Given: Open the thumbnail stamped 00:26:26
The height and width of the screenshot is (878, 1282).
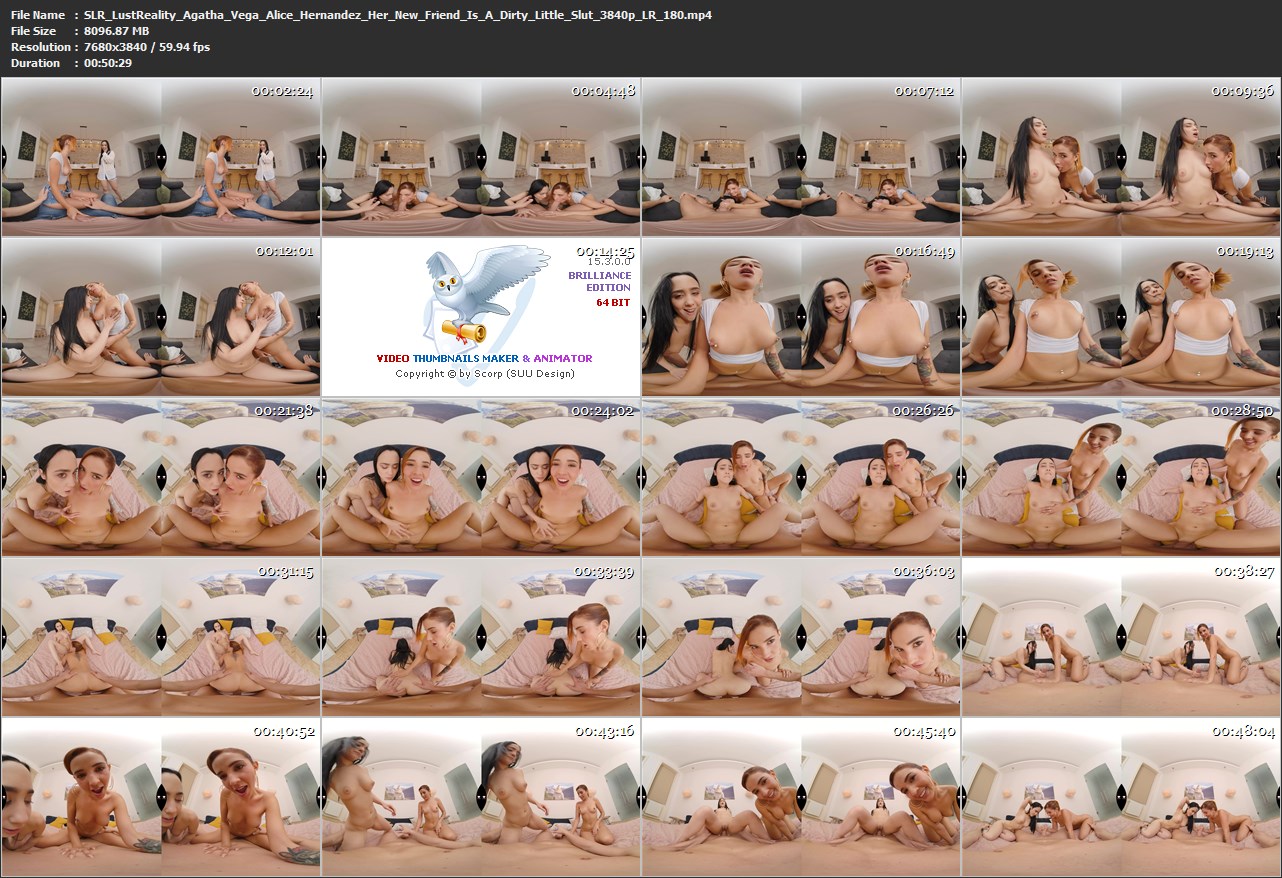Looking at the screenshot, I should coord(801,477).
